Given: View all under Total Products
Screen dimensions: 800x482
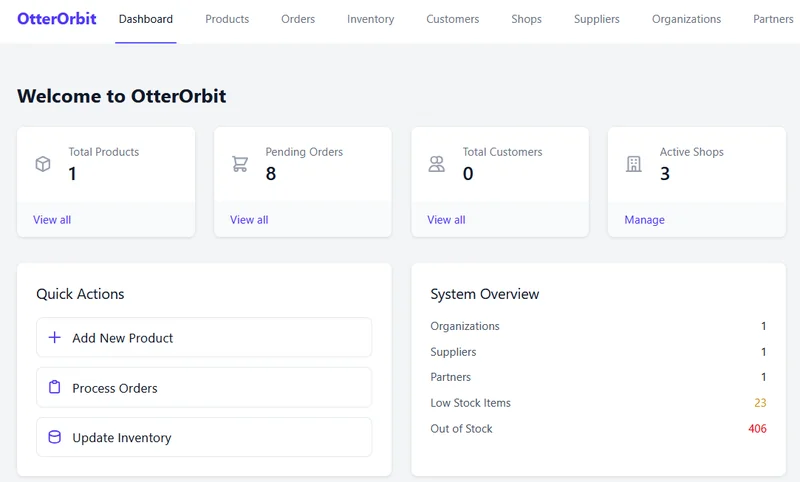Looking at the screenshot, I should (52, 220).
